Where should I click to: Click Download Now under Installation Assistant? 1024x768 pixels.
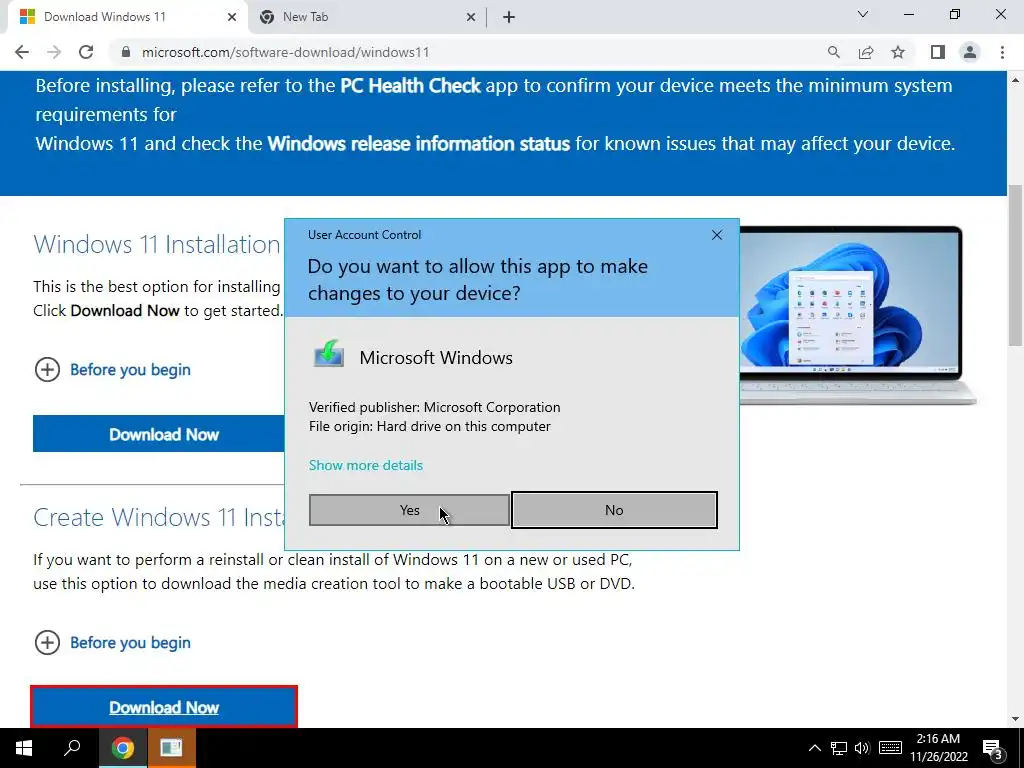click(159, 434)
